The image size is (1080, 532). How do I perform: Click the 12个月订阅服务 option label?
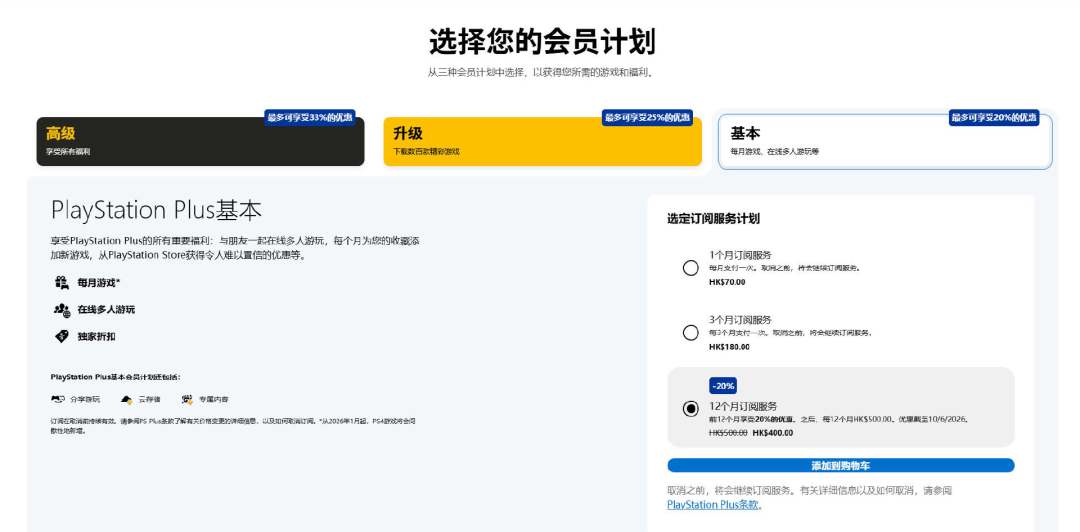pyautogui.click(x=742, y=407)
